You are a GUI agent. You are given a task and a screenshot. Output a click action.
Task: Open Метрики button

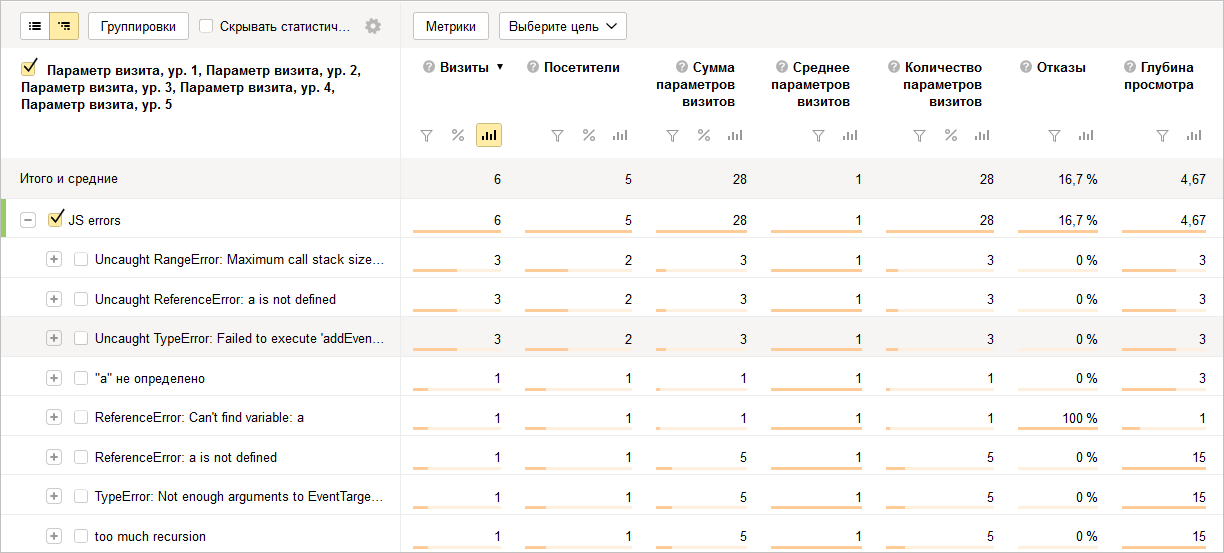pyautogui.click(x=451, y=26)
